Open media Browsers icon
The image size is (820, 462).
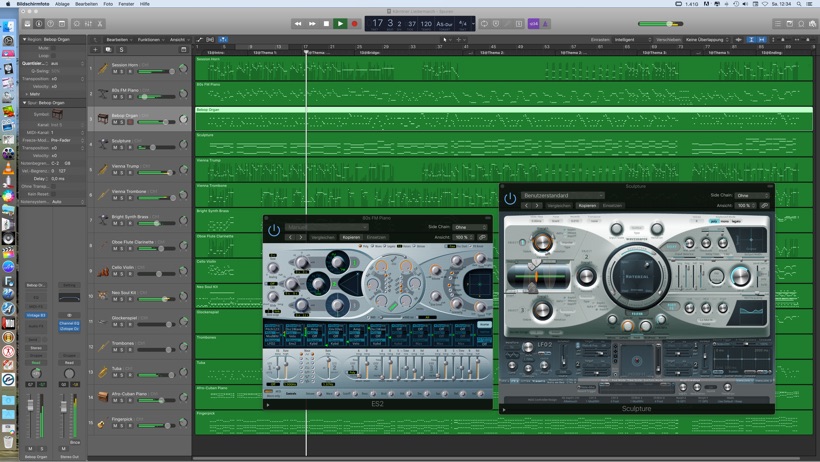click(813, 24)
